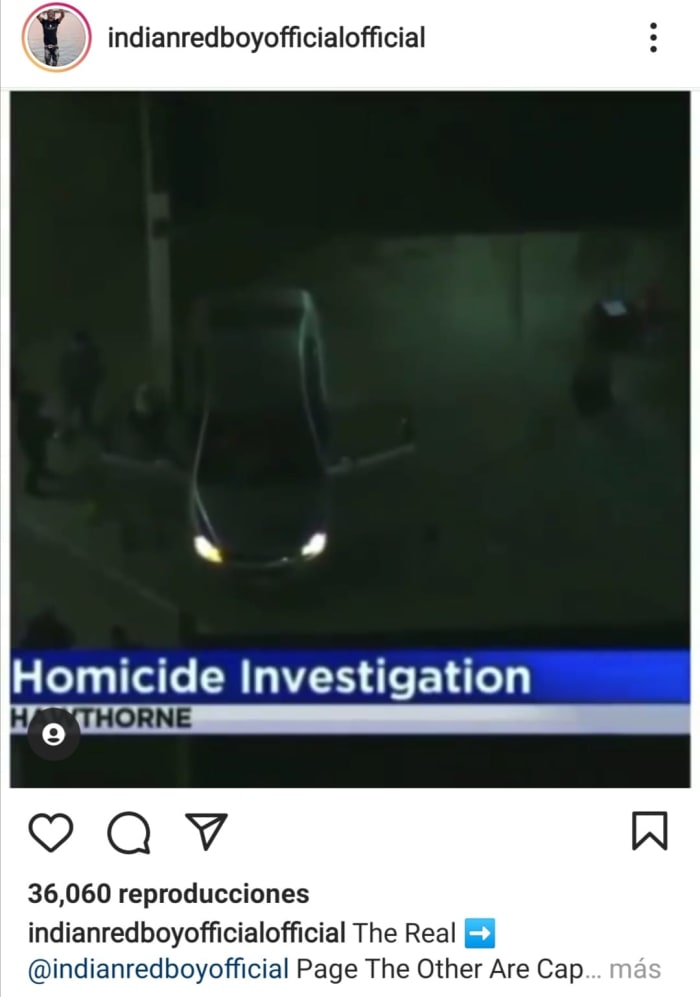View the 36,060 reproducciones count details
Viewport: 700px width, 997px height.
pos(168,893)
